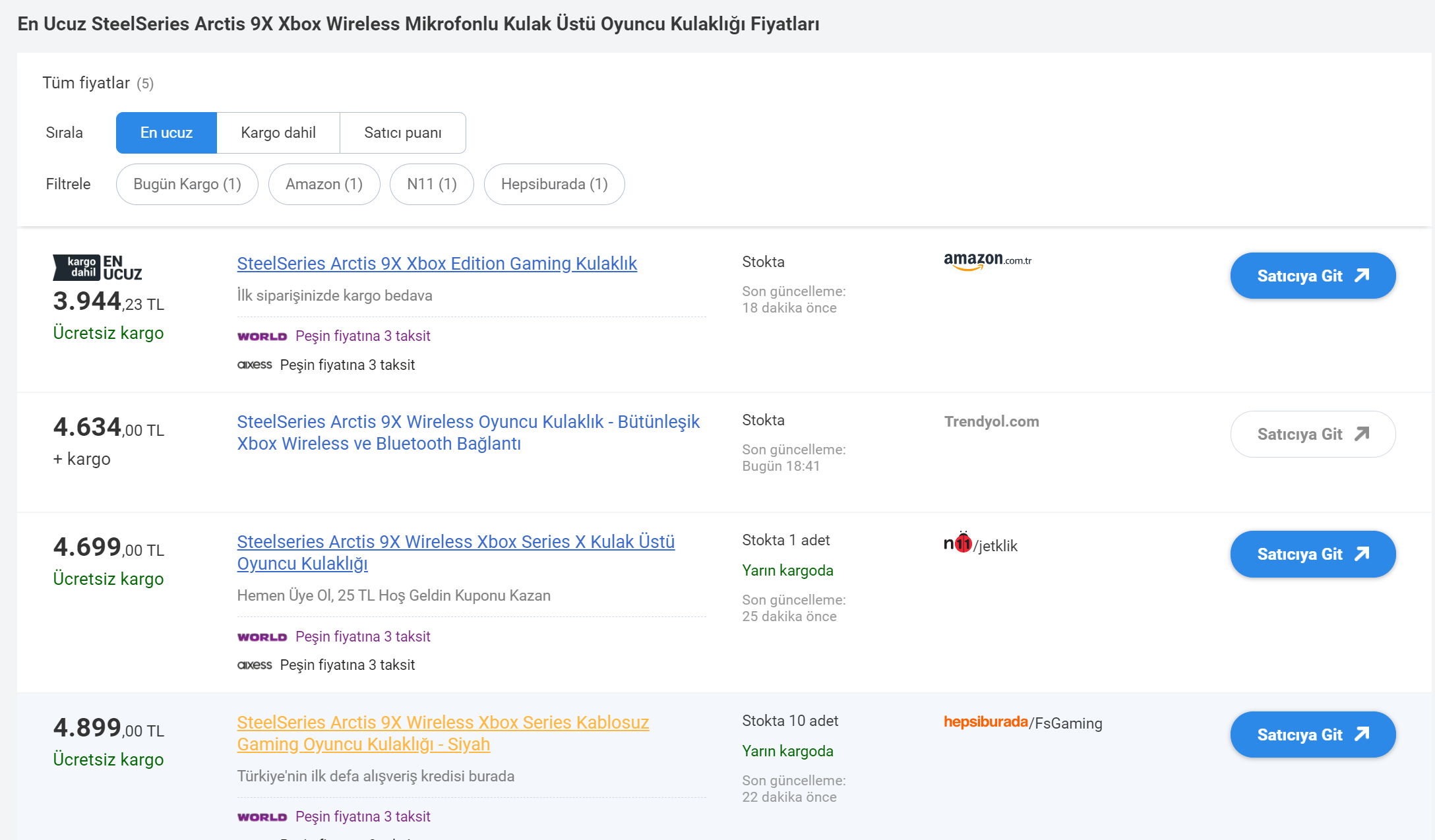Click the 4.634,00 TL price

[109, 427]
